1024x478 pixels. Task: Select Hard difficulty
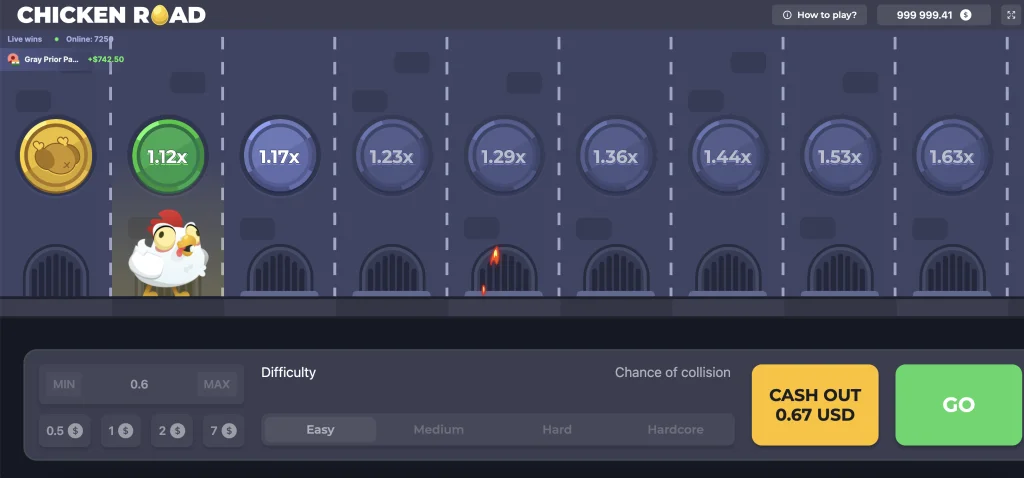point(557,430)
